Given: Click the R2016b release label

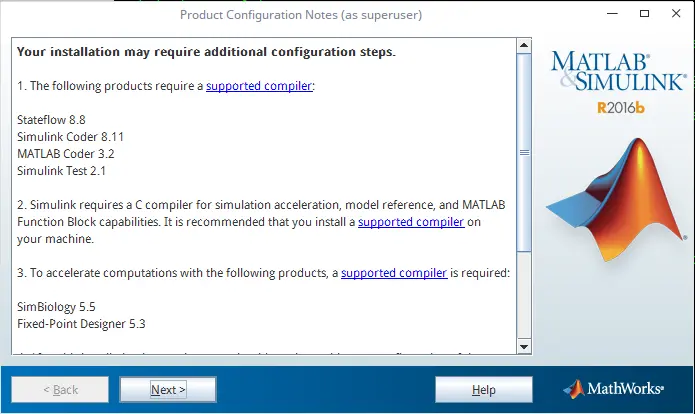Looking at the screenshot, I should pyautogui.click(x=621, y=108).
